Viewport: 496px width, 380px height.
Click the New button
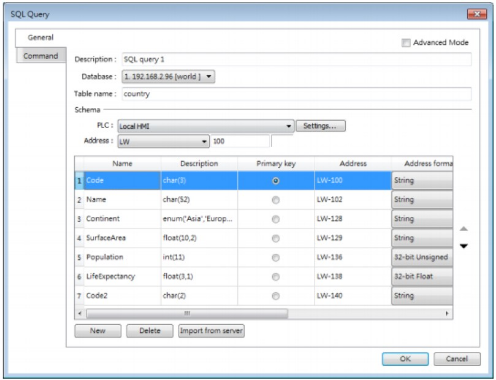(98, 331)
